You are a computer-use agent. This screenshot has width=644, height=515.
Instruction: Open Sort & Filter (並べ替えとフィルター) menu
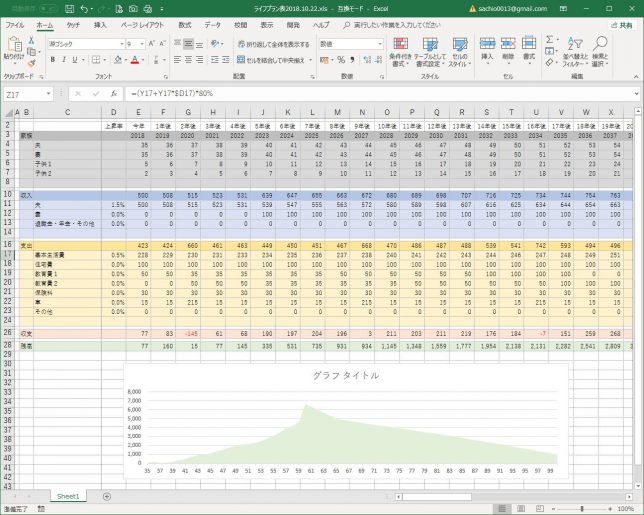(575, 52)
